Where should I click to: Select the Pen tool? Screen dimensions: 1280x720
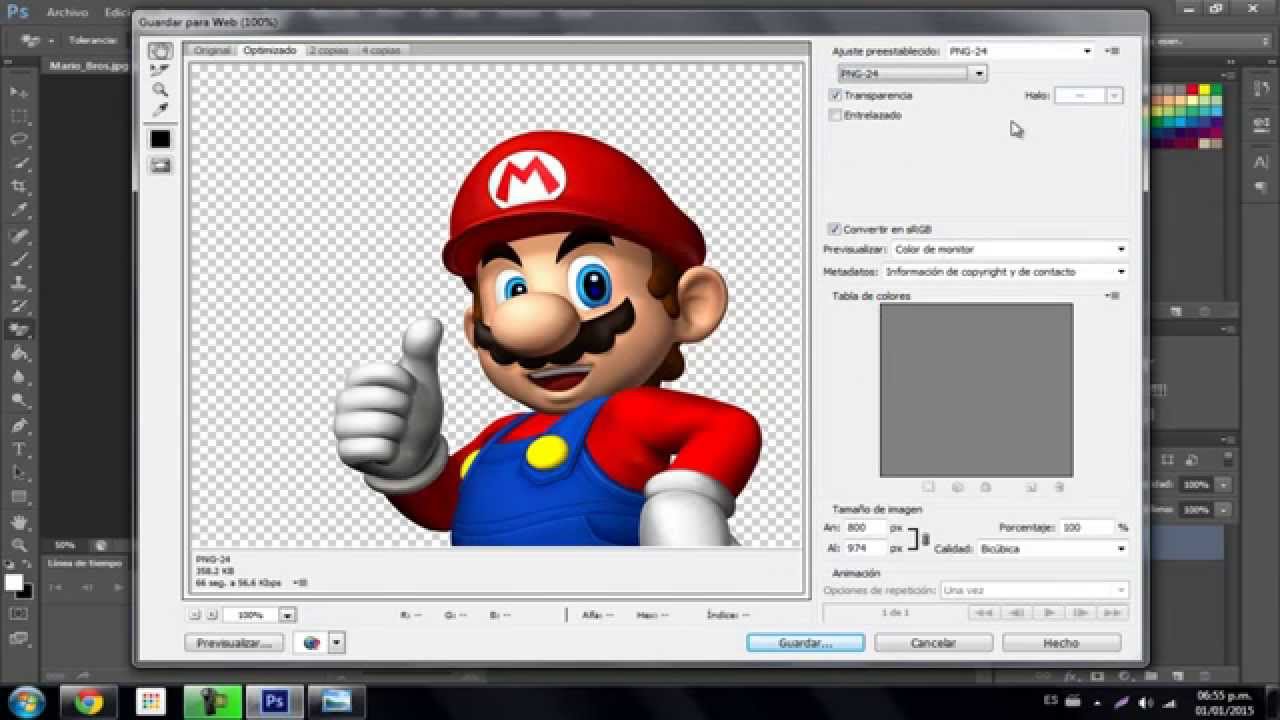point(19,425)
